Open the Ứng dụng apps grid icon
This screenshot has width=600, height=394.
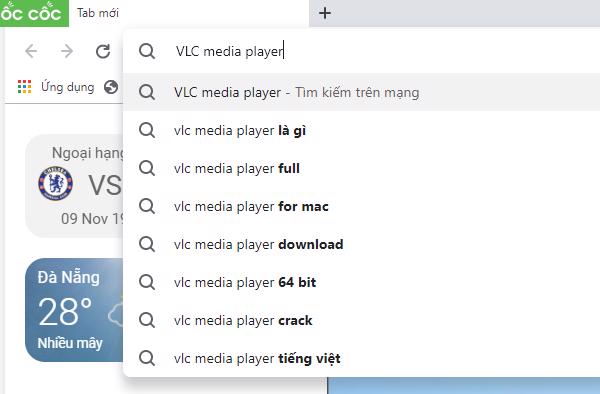click(x=24, y=87)
